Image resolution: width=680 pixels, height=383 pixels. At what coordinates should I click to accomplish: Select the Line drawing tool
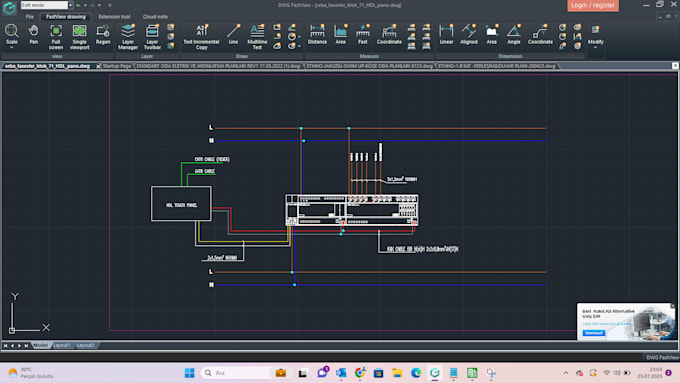click(x=233, y=34)
